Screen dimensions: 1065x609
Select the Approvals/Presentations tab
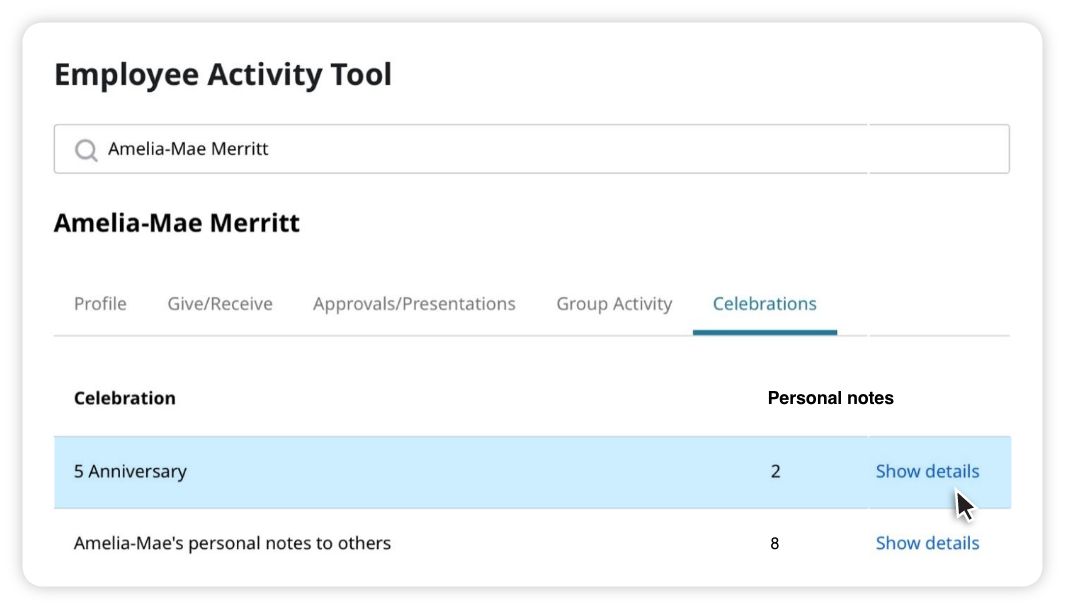tap(414, 304)
